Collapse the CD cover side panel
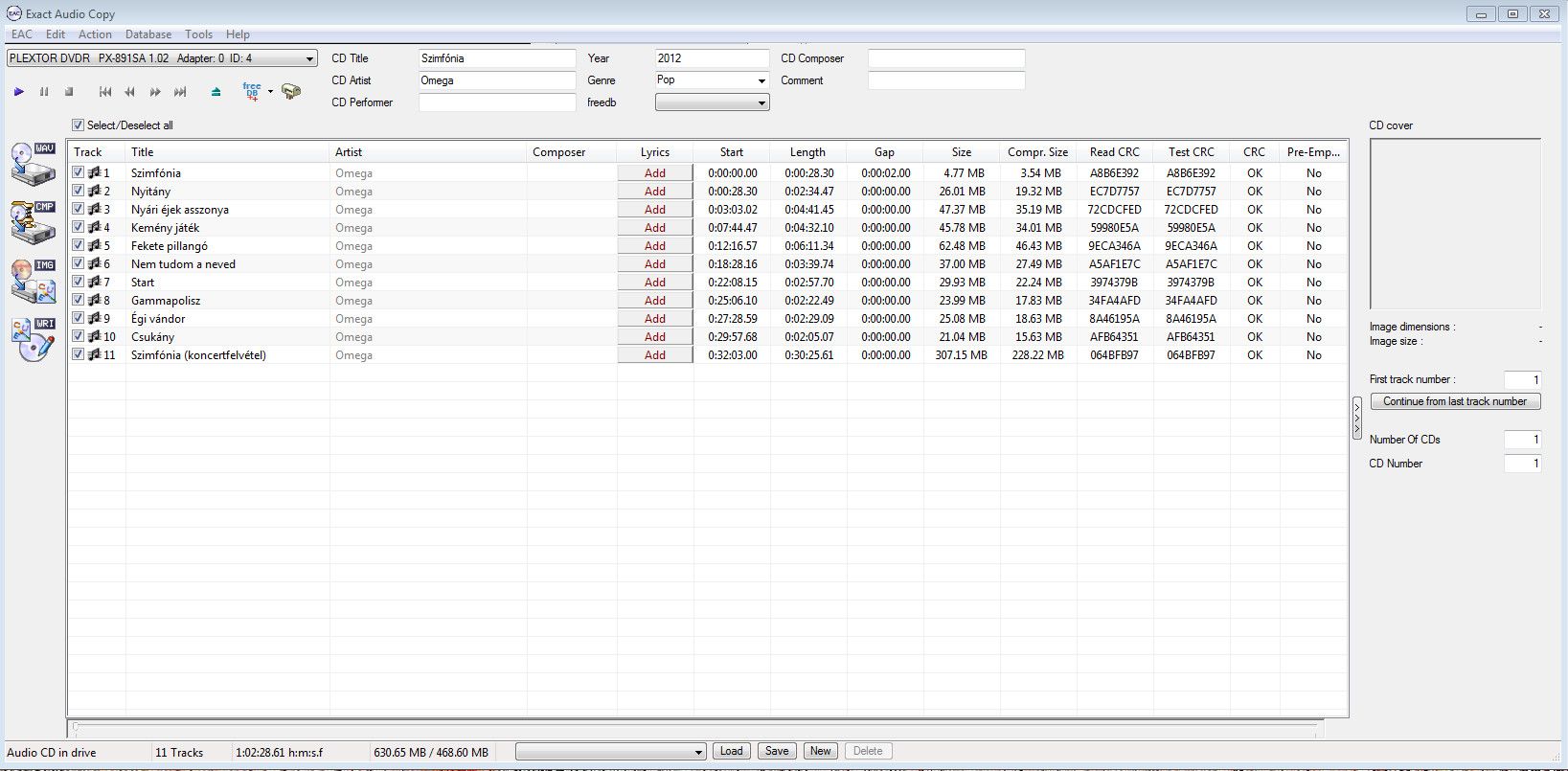Image resolution: width=1568 pixels, height=771 pixels. (x=1356, y=419)
